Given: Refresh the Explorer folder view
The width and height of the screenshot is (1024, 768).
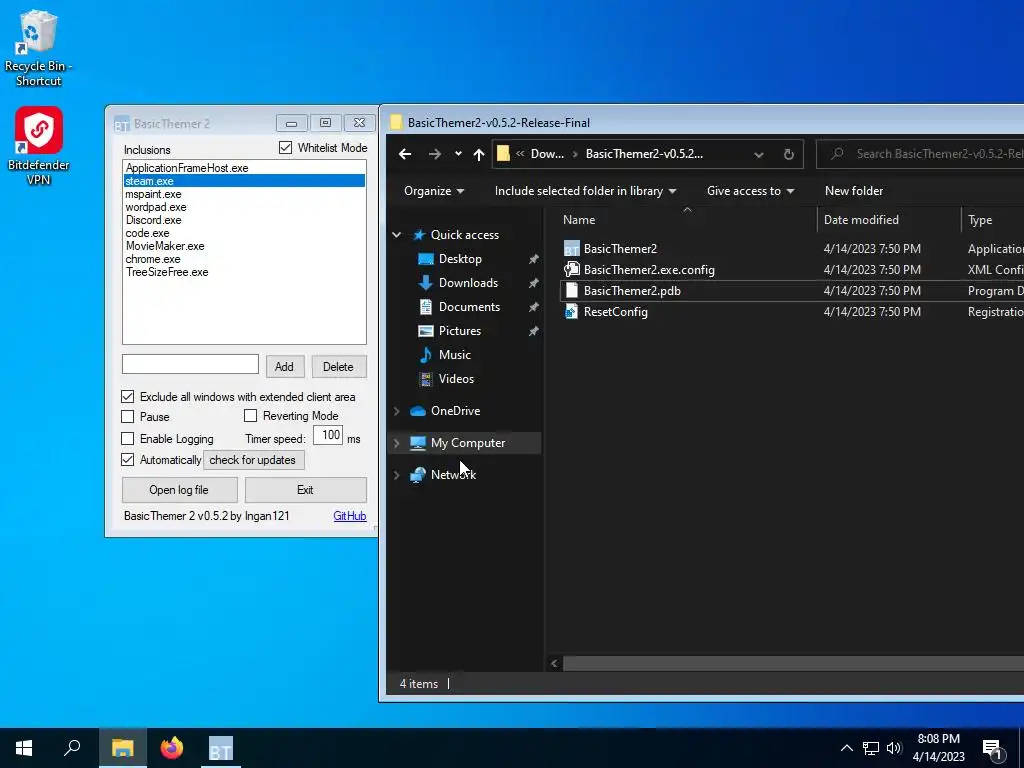Looking at the screenshot, I should pyautogui.click(x=788, y=154).
